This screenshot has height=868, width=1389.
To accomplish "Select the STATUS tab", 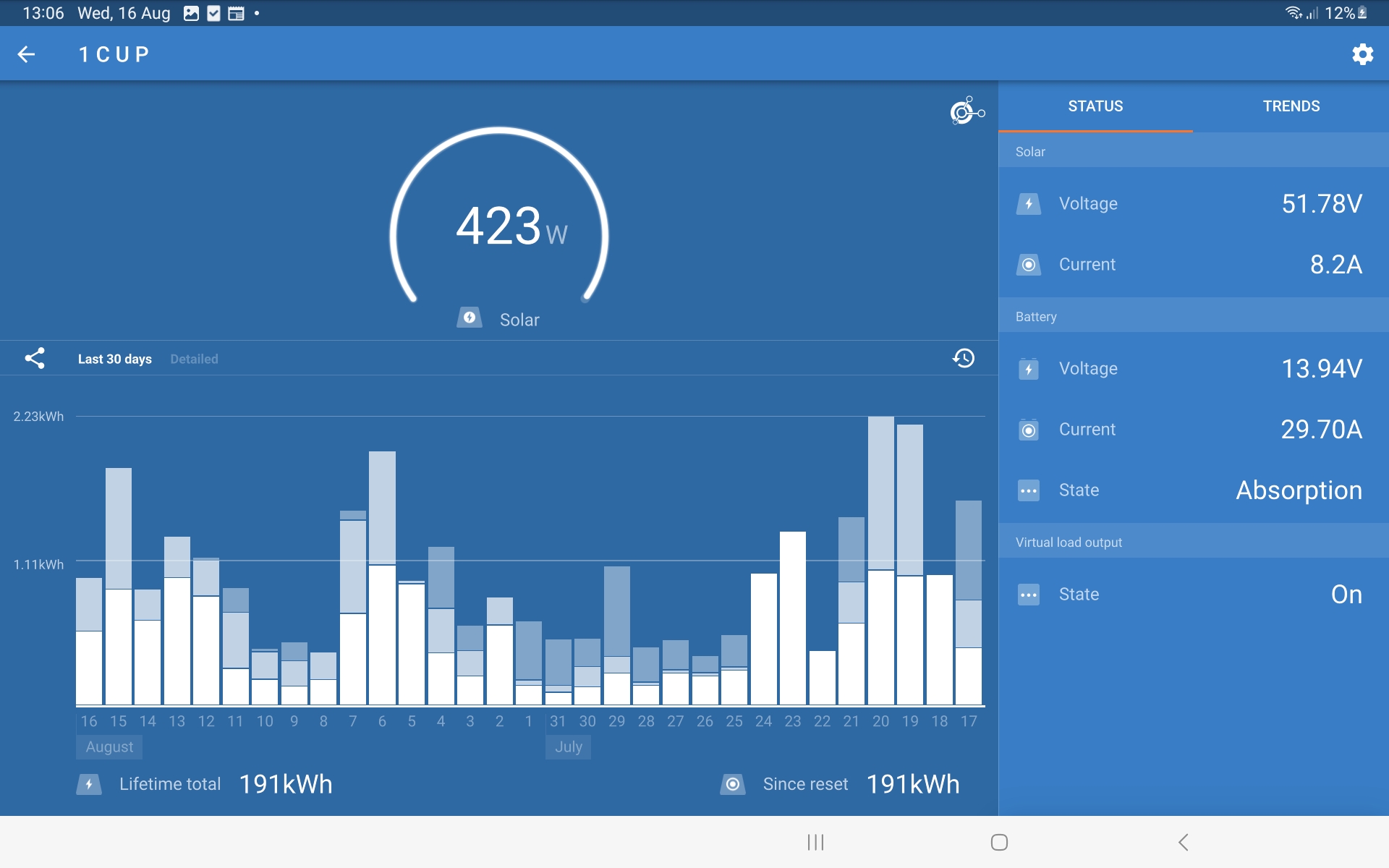I will (1095, 106).
